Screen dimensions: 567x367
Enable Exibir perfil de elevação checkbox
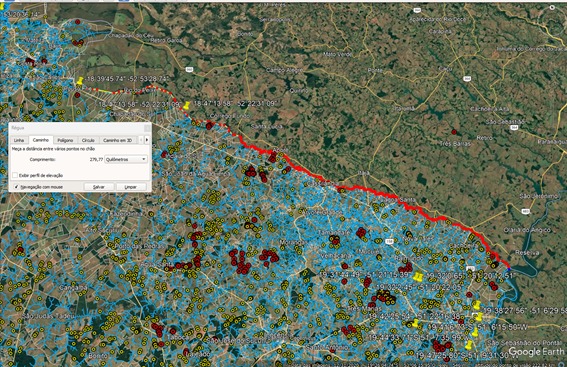(15, 175)
